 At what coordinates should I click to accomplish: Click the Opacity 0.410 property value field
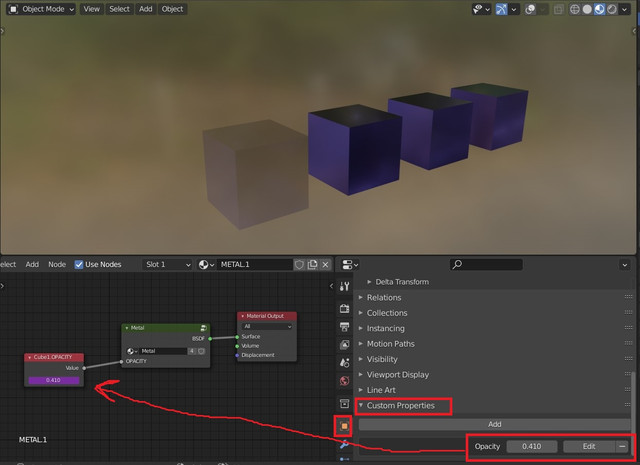click(531, 446)
